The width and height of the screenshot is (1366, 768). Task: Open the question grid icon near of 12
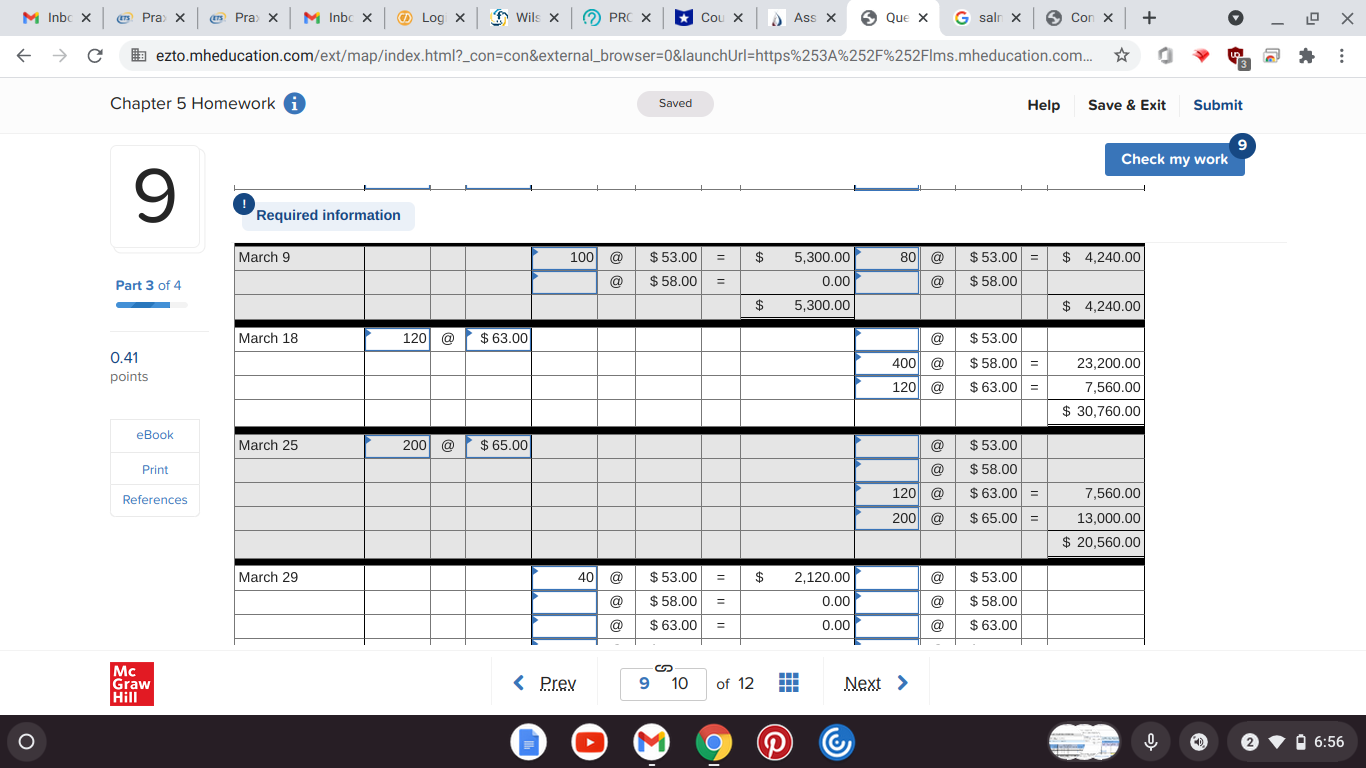(788, 683)
